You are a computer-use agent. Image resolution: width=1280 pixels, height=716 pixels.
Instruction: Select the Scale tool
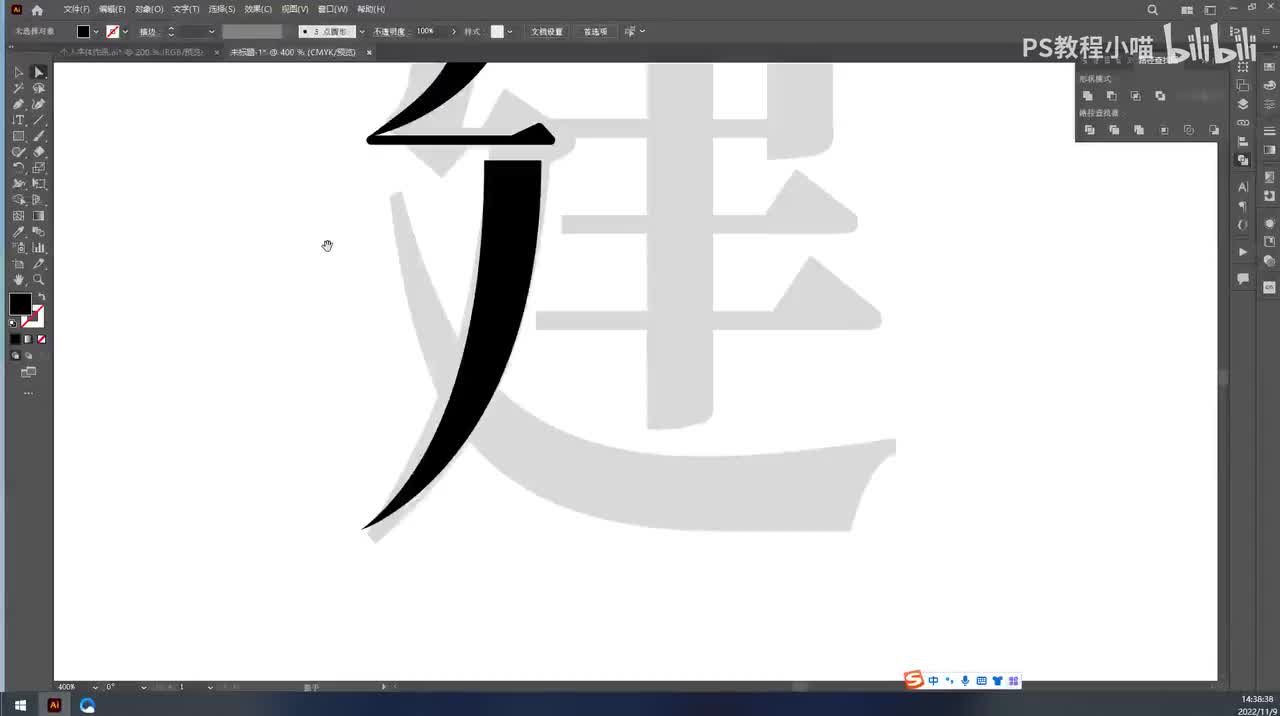39,168
